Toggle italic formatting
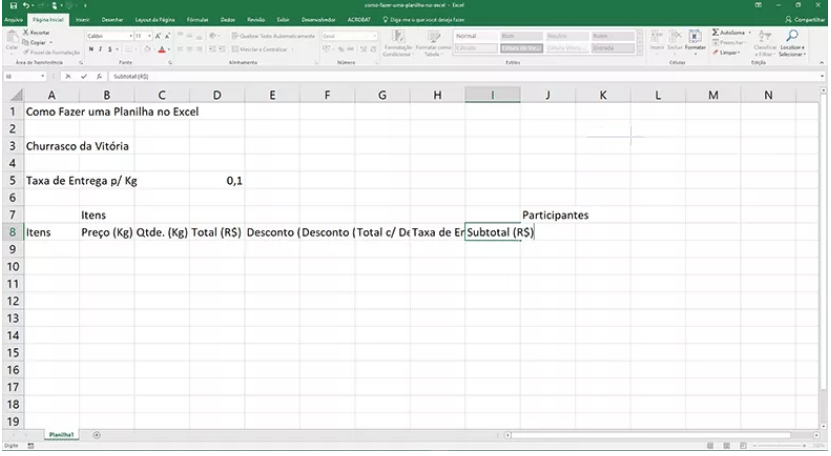Screen dimensions: 831x456 coord(100,47)
